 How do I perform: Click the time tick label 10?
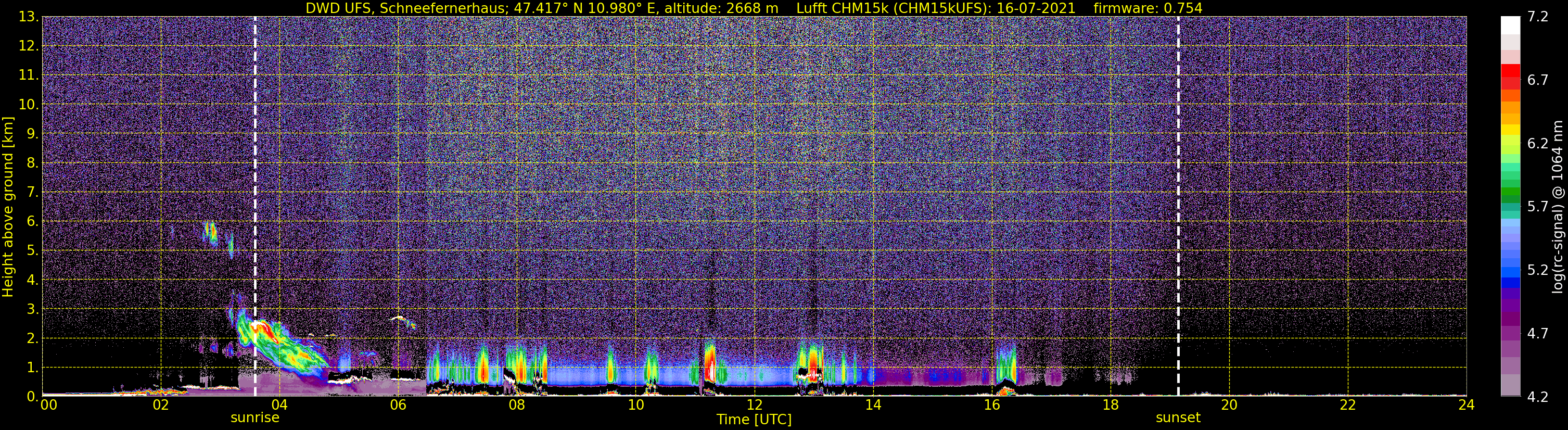(x=635, y=406)
